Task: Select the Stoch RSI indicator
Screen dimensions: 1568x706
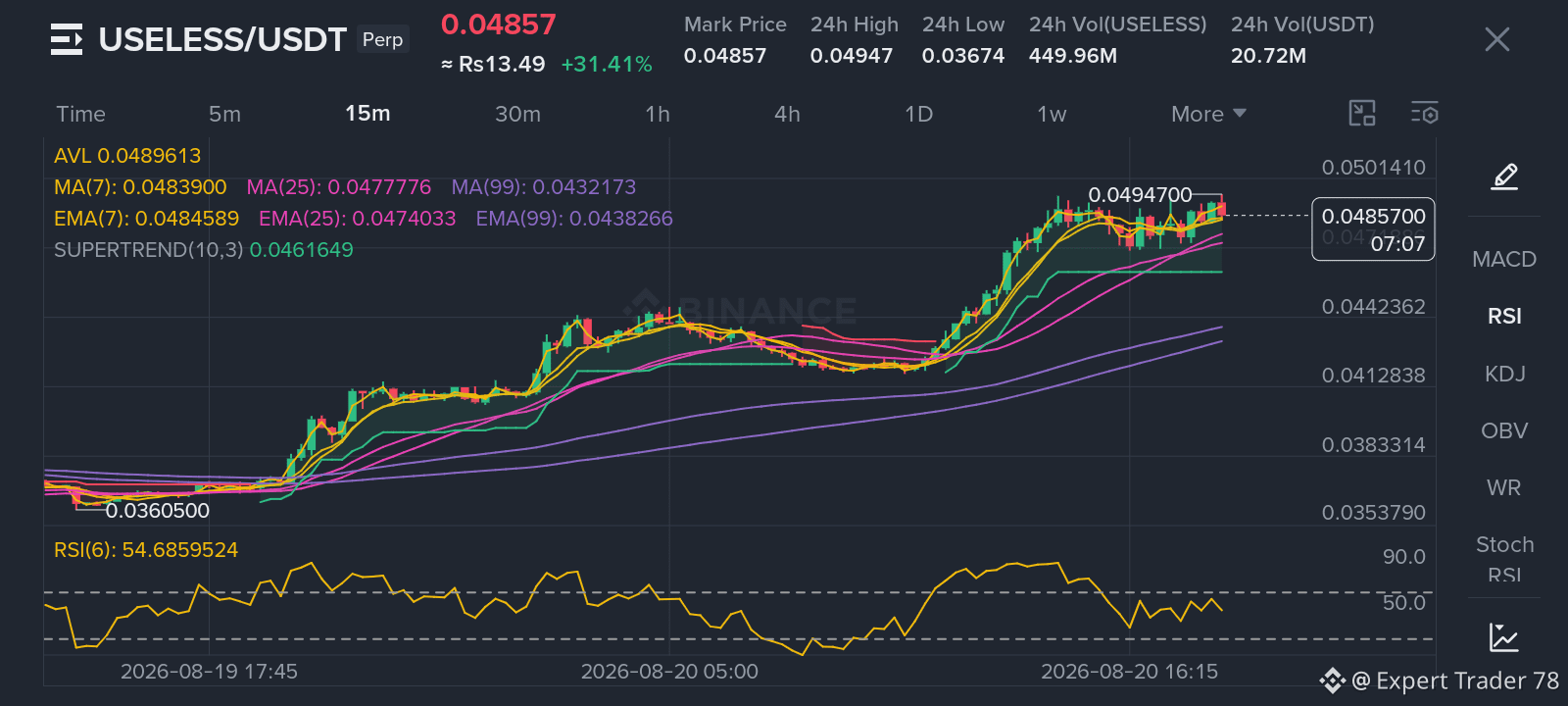Action: click(1504, 559)
